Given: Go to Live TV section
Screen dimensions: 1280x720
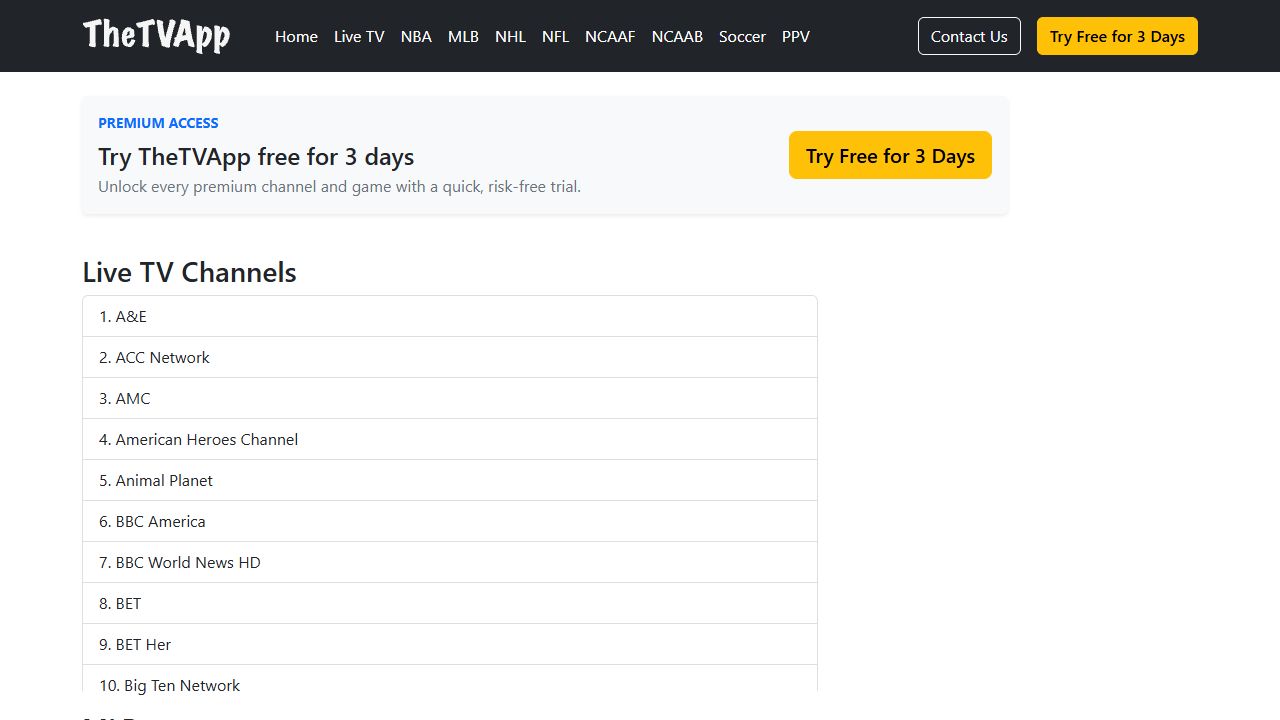Looking at the screenshot, I should 359,36.
